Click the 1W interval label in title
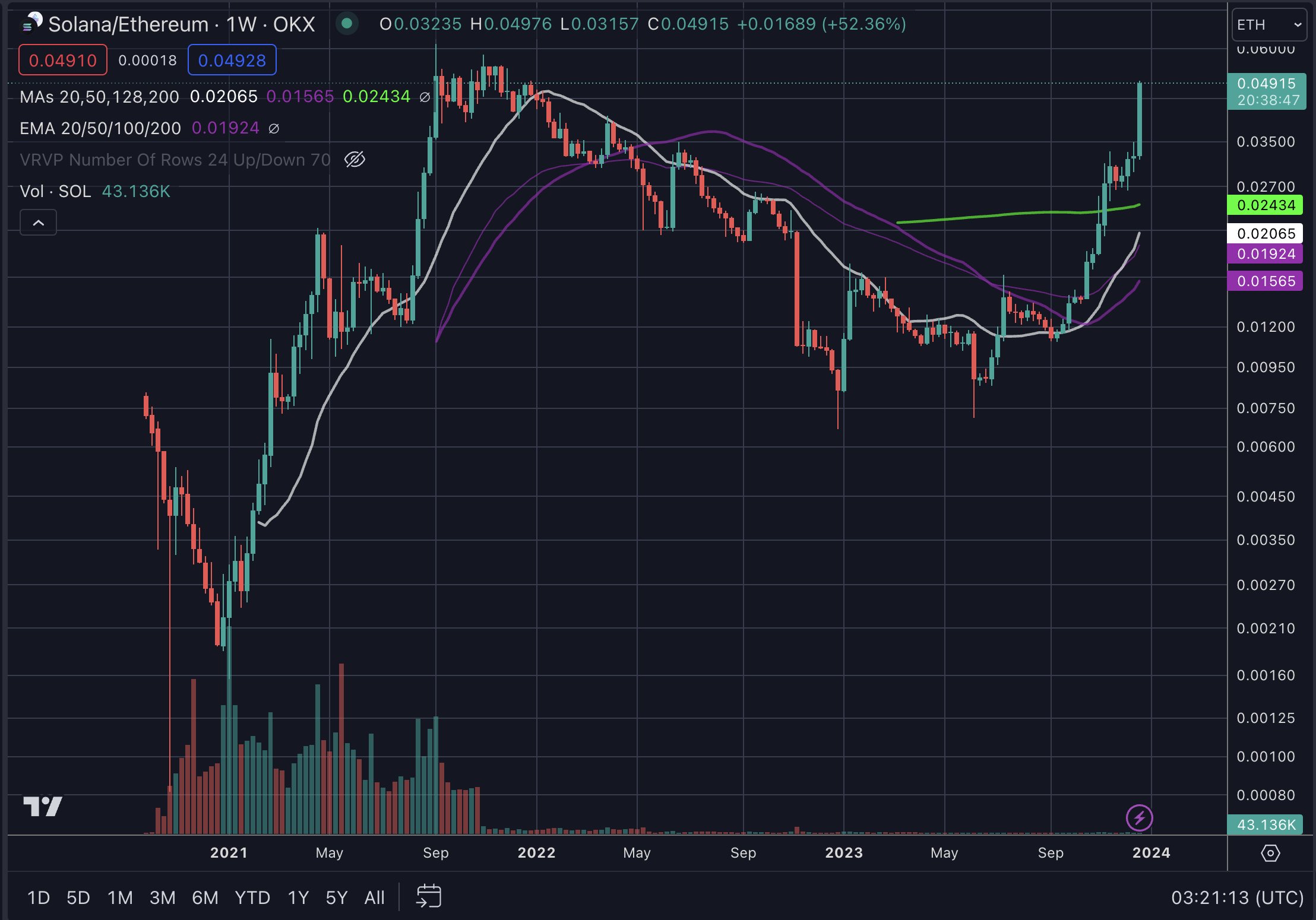The image size is (1316, 920). pyautogui.click(x=241, y=24)
